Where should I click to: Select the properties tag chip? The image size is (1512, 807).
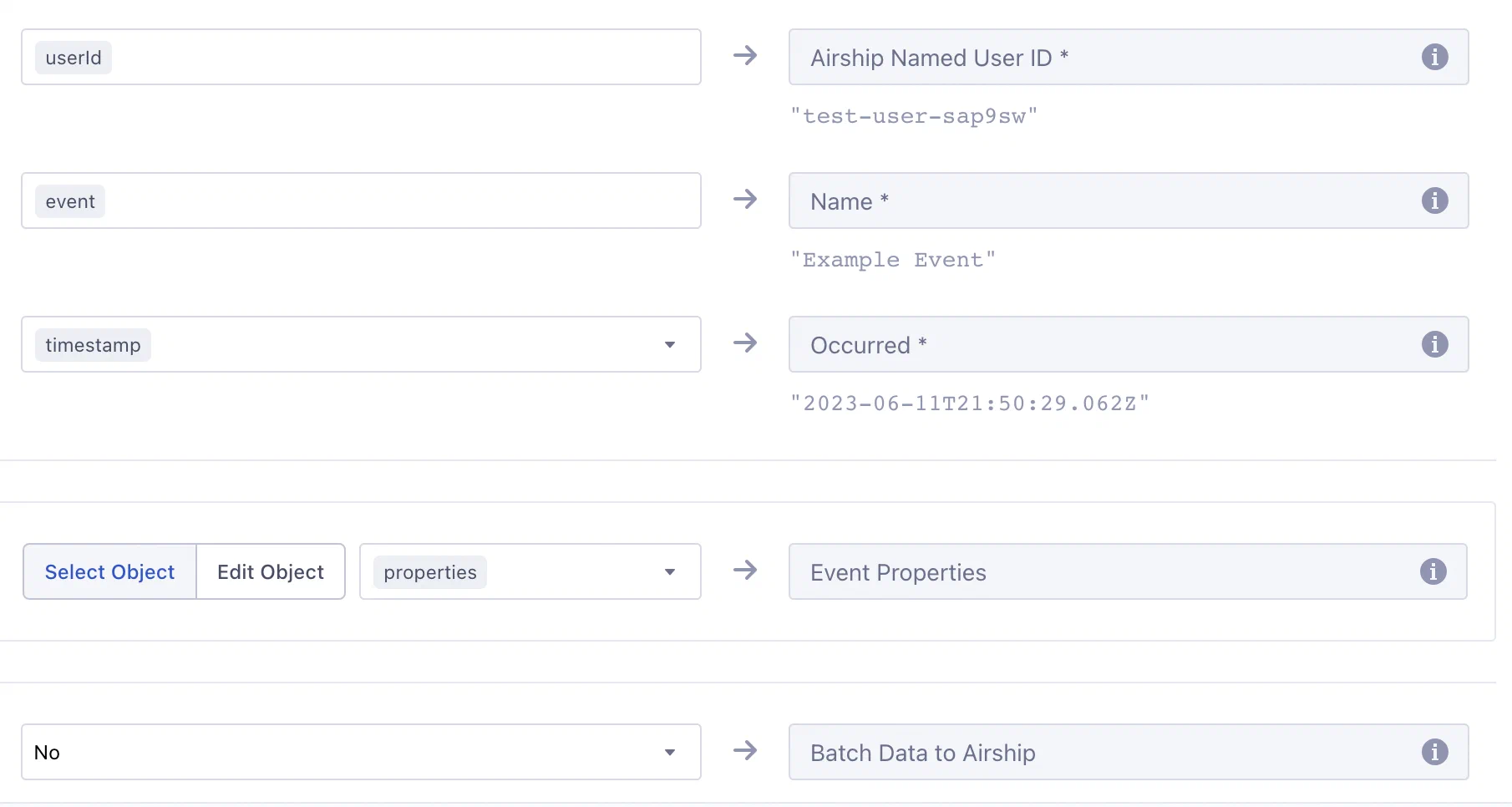[x=429, y=572]
